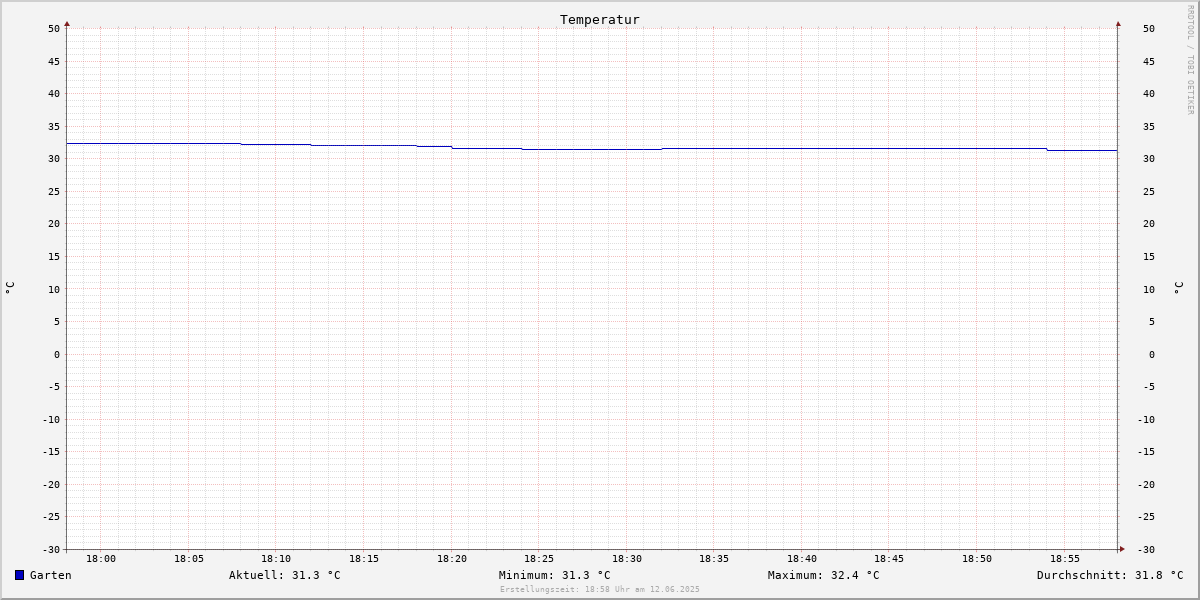Select the Durchschnitt: 31.8 °C value
The height and width of the screenshot is (600, 1200).
(x=1110, y=575)
